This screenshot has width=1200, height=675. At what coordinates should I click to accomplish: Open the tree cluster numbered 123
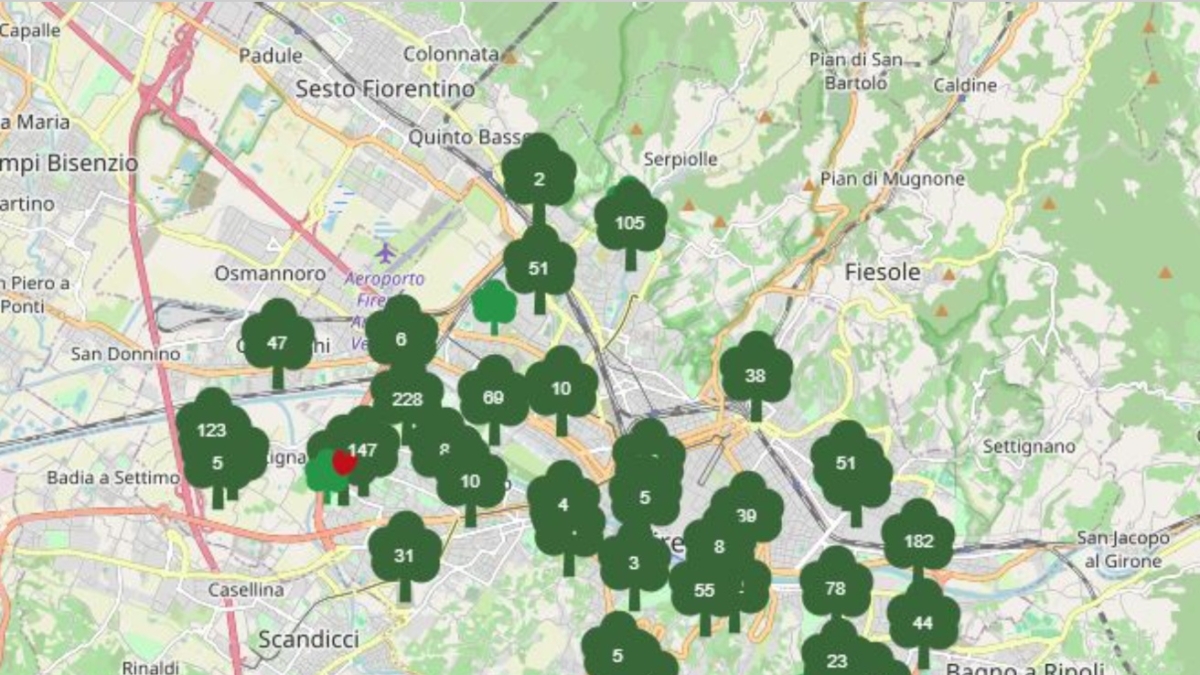click(213, 430)
